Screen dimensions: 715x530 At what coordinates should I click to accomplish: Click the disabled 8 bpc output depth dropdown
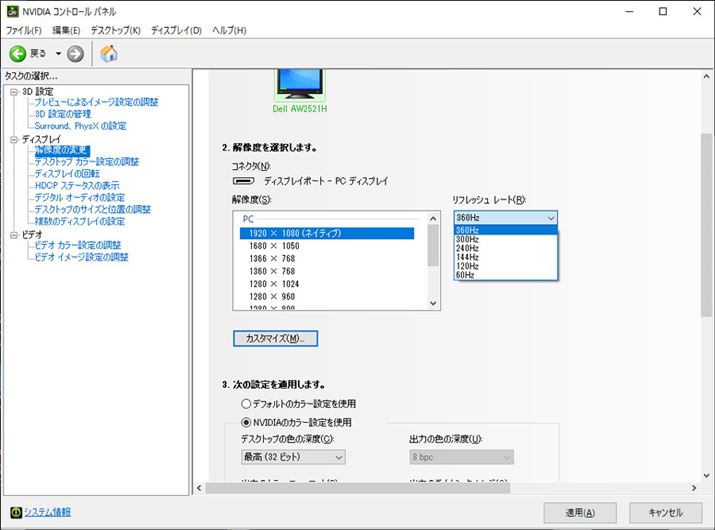pyautogui.click(x=461, y=457)
